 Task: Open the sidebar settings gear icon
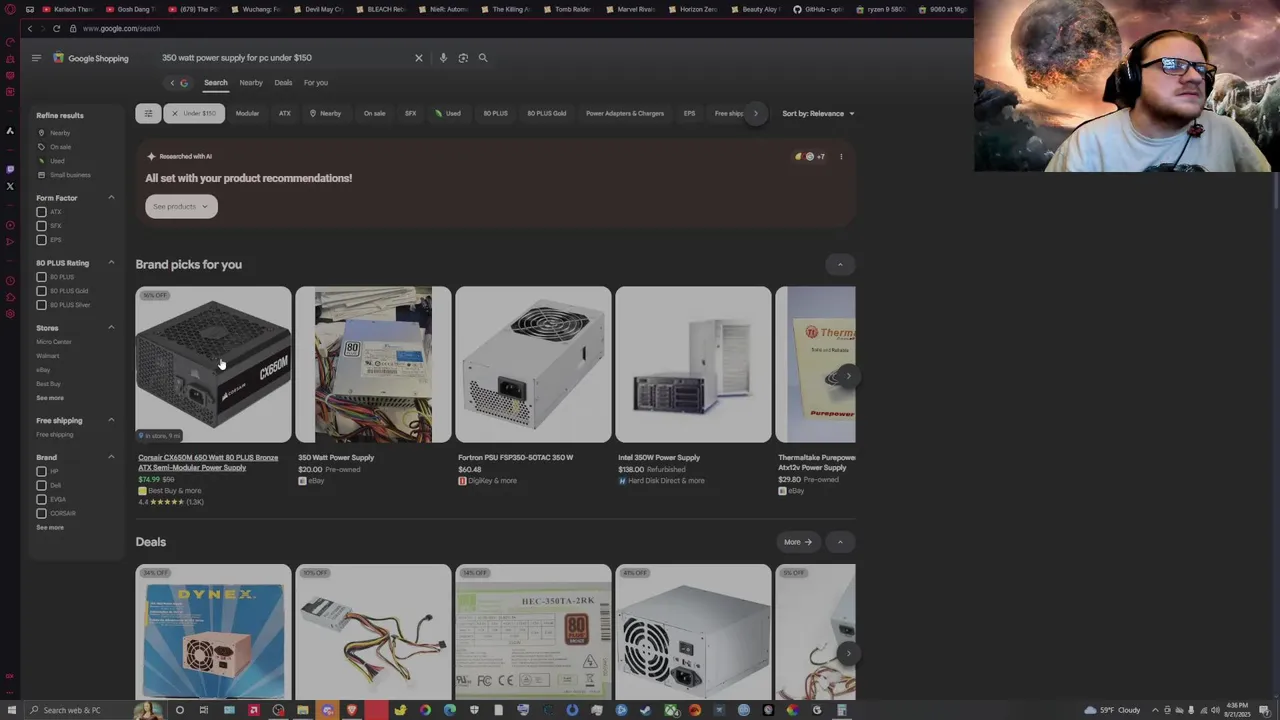pos(10,314)
